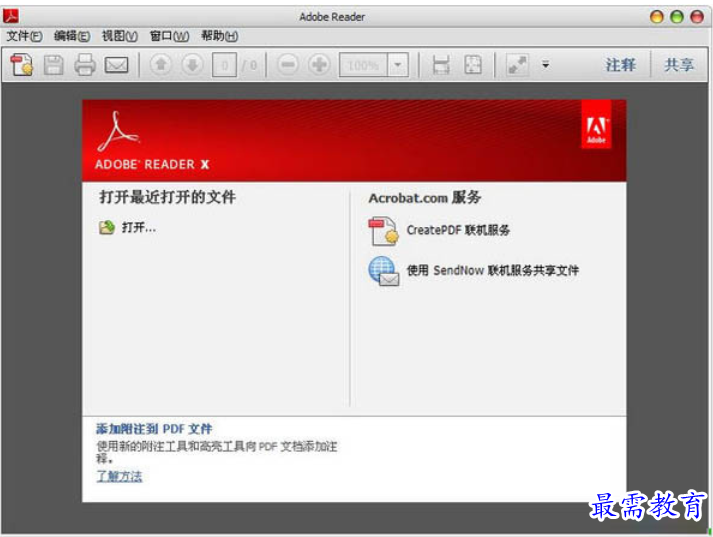Click the open-folder icon beside 打开...

(107, 227)
